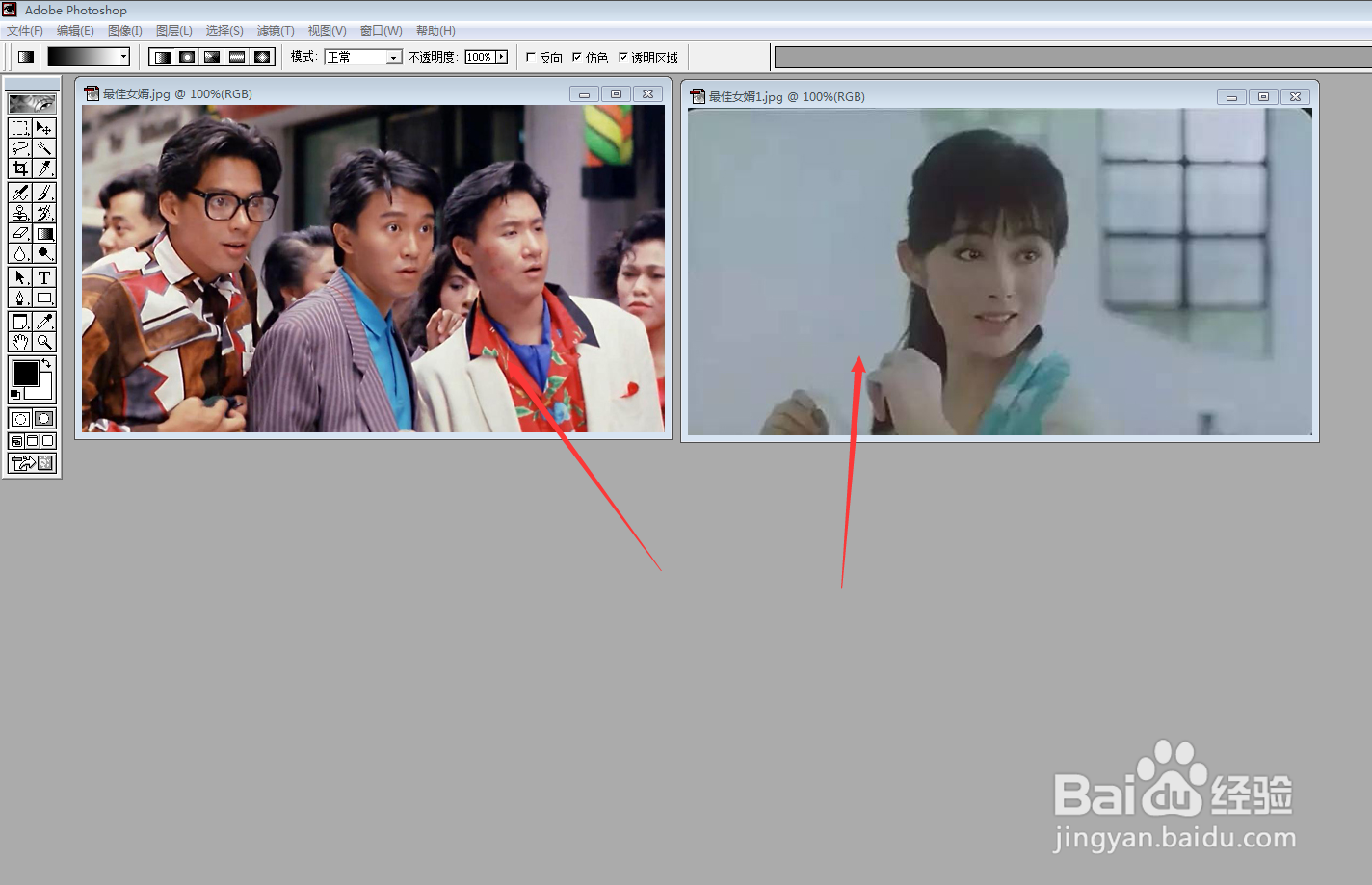This screenshot has width=1372, height=885.
Task: Jump to ImageReady button
Action: click(x=32, y=463)
